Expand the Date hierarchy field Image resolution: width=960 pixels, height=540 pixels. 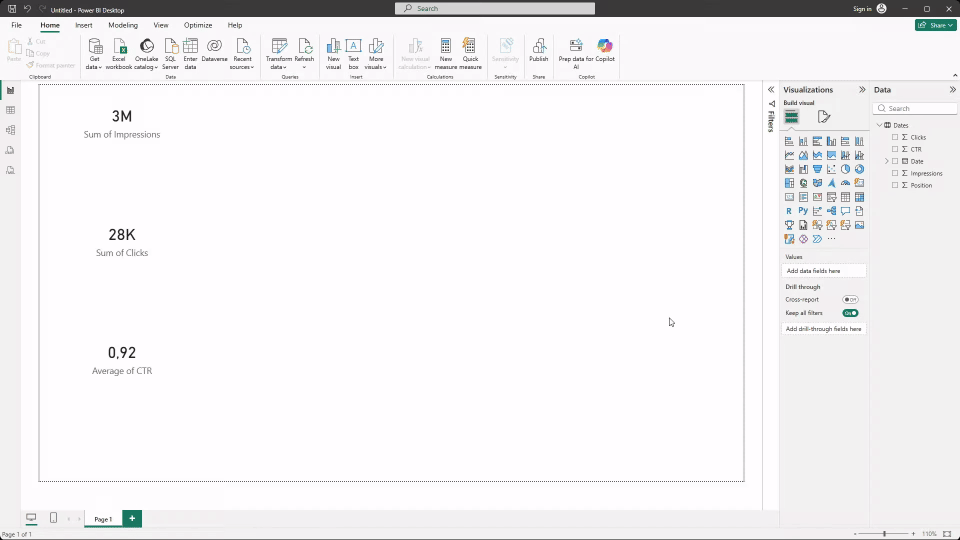tap(887, 161)
